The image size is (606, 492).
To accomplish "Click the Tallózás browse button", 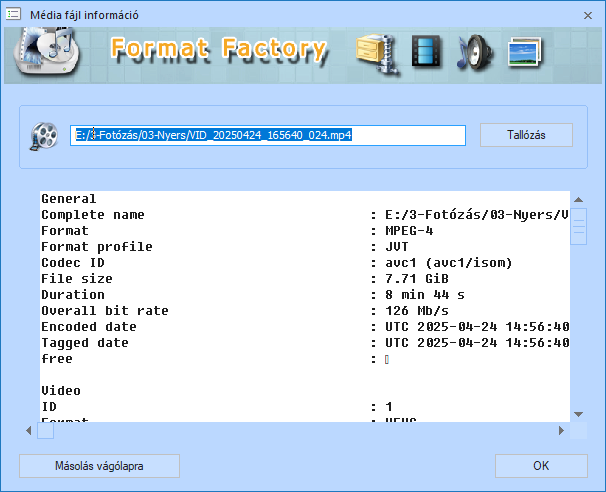I will pos(526,135).
